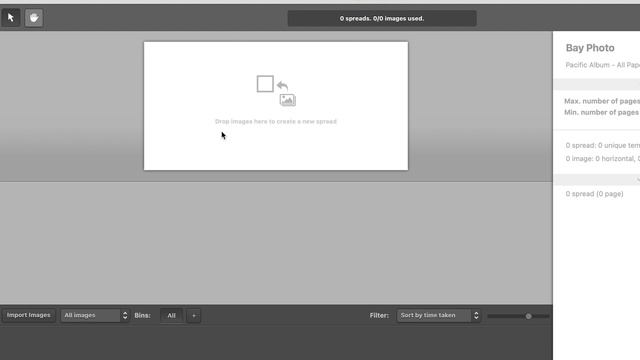
Task: Click the image picture icon in drop area
Action: pos(288,100)
